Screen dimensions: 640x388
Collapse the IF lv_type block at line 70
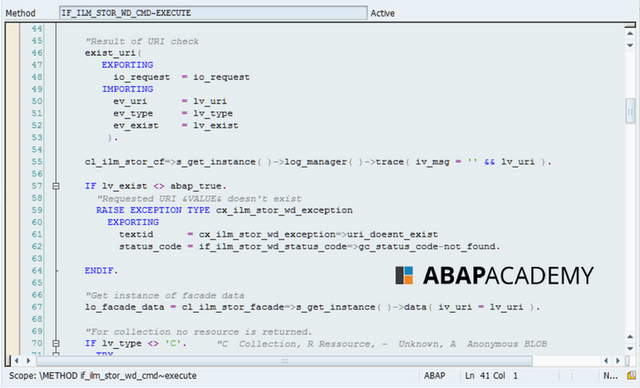click(x=56, y=344)
